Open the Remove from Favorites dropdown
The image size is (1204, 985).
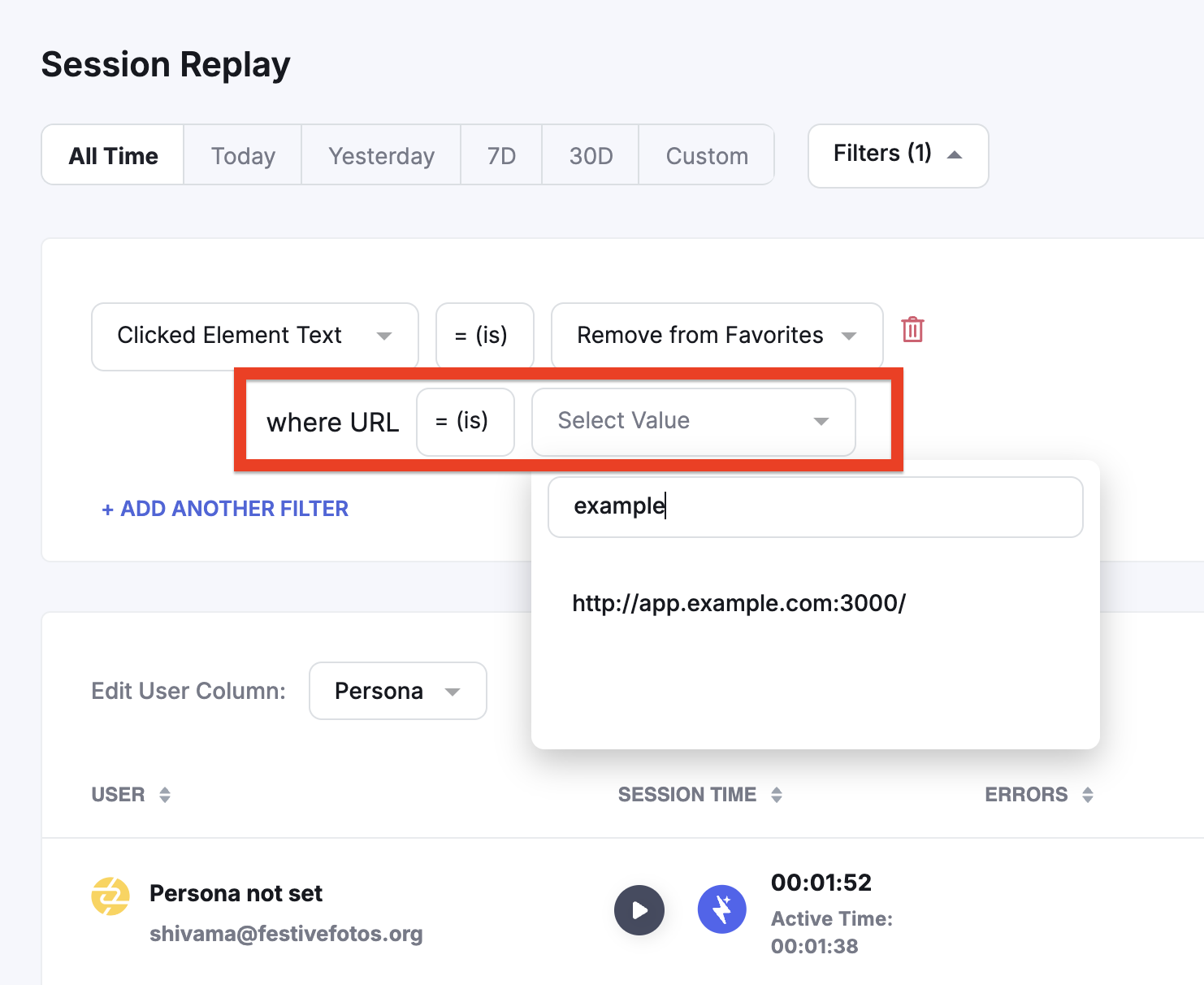[x=716, y=336]
